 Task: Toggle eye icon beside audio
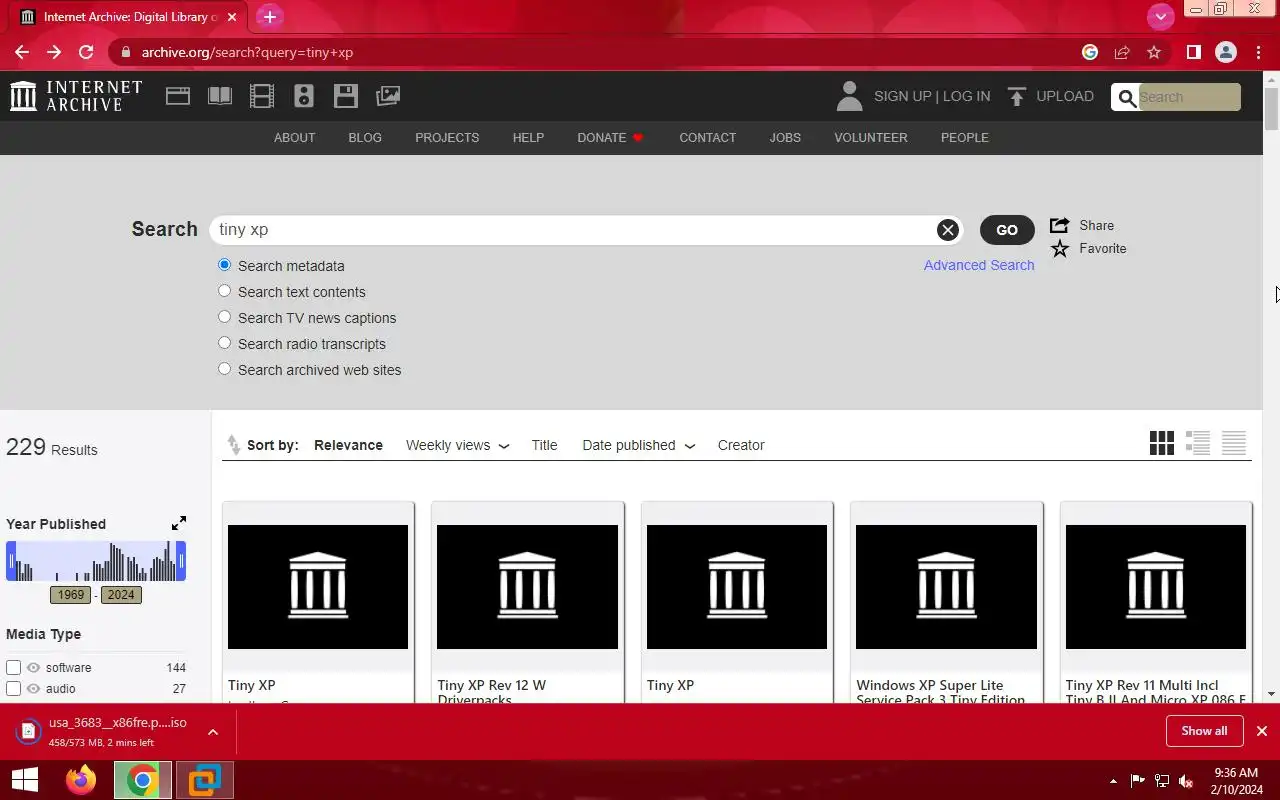pyautogui.click(x=33, y=689)
